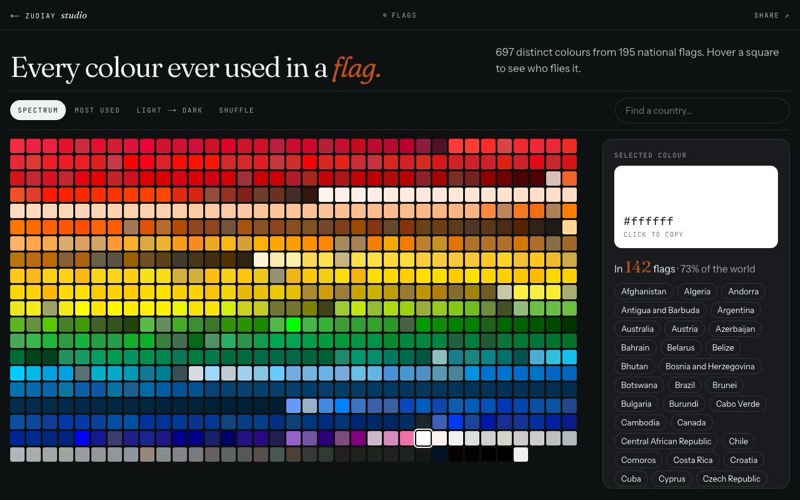Select the Antigua and Barbuda chip
The height and width of the screenshot is (500, 800).
660,310
